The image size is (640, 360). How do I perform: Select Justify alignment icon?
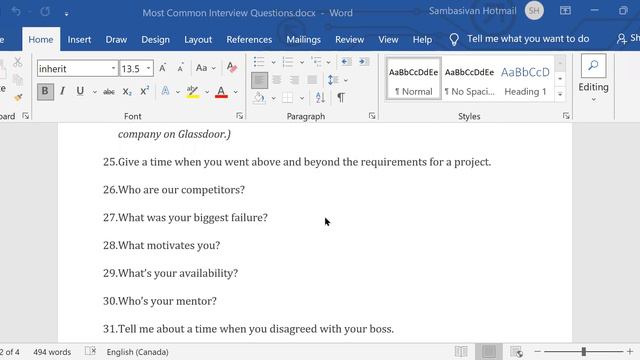(312, 80)
